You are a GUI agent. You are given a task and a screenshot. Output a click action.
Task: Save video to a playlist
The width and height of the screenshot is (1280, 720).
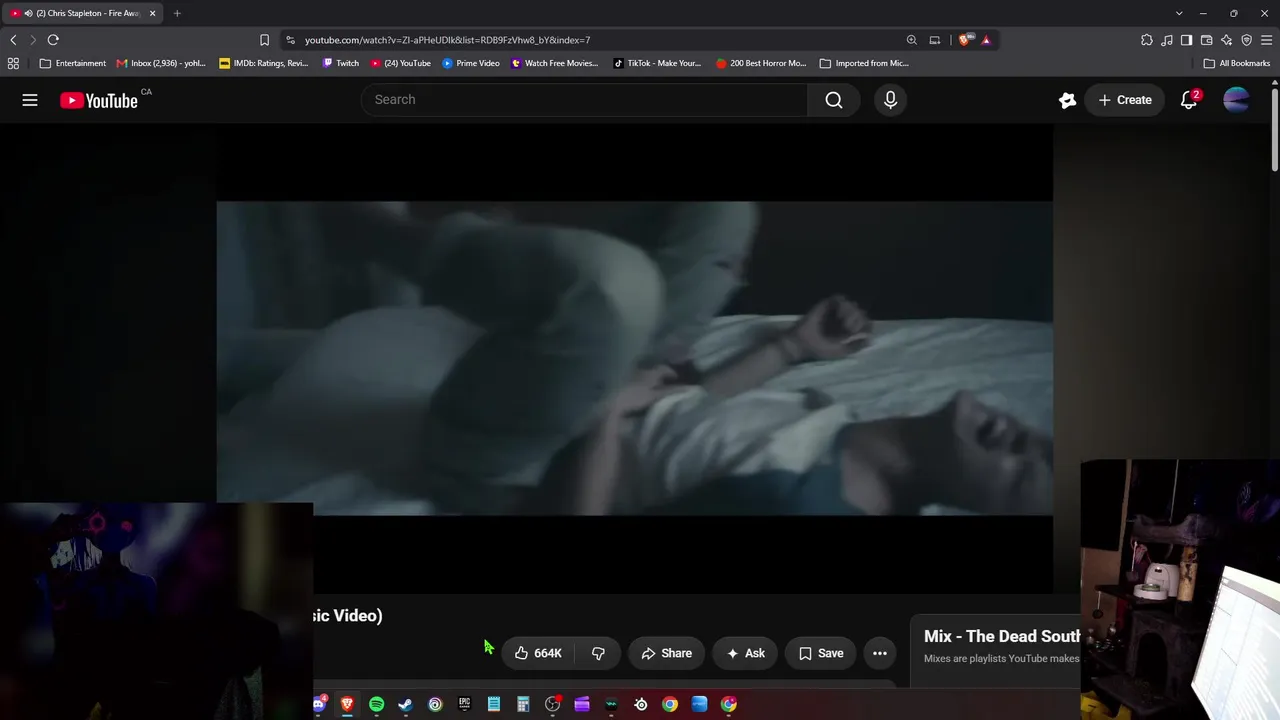pyautogui.click(x=821, y=653)
